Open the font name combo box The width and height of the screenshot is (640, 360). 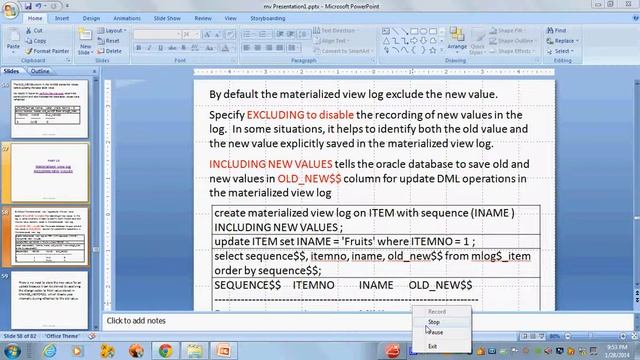157,35
